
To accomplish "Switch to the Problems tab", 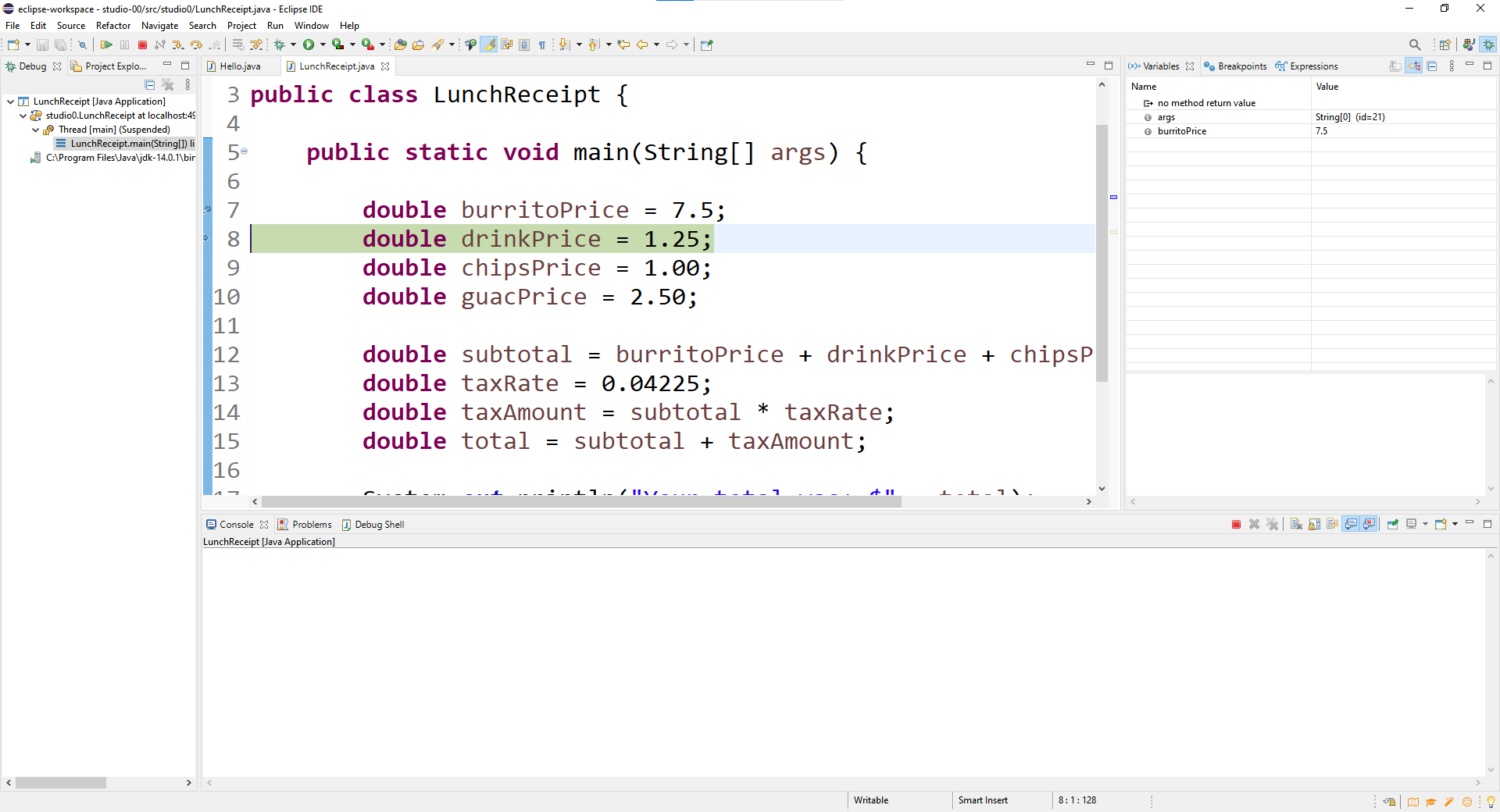I will [305, 525].
